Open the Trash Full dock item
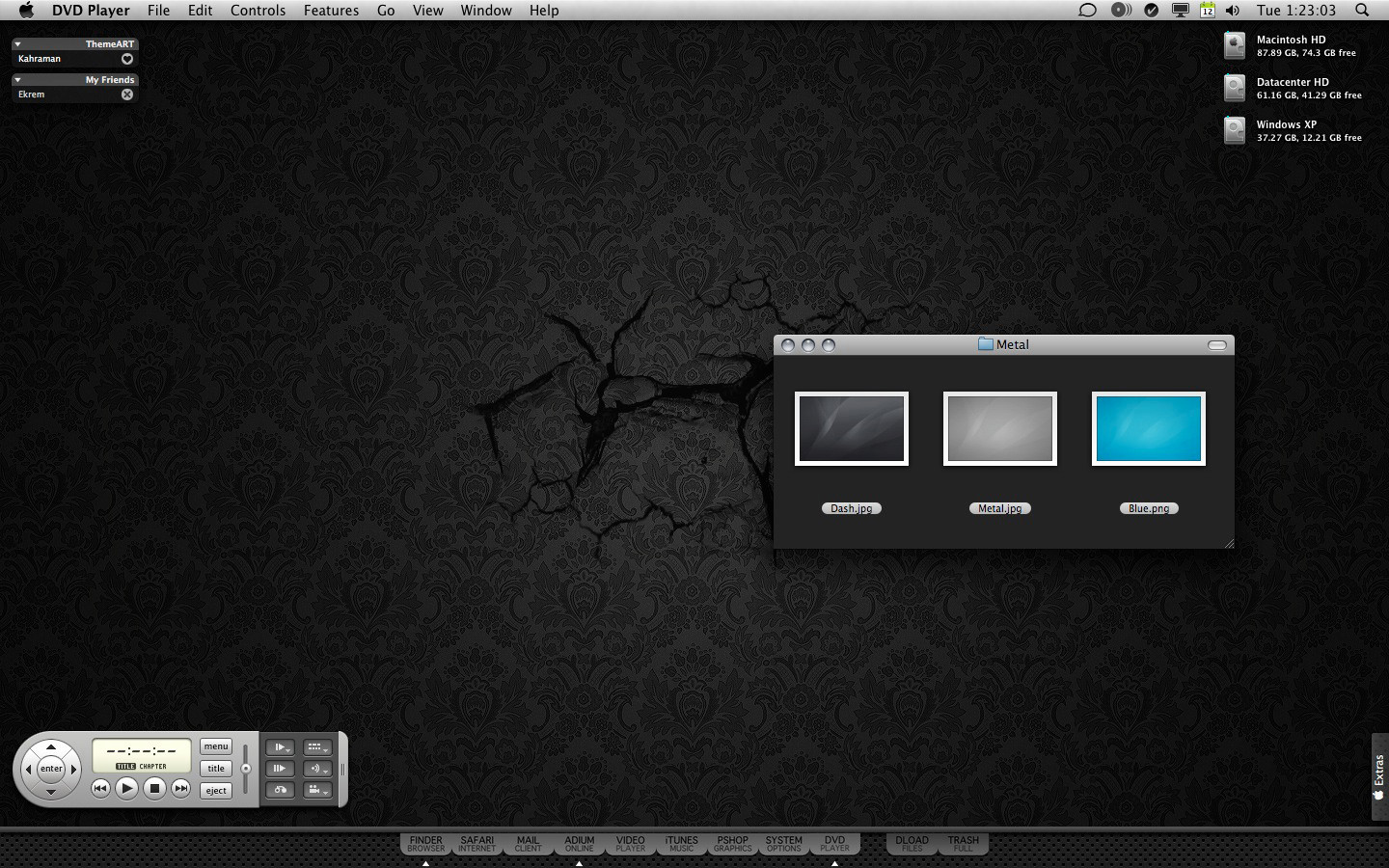 963,844
